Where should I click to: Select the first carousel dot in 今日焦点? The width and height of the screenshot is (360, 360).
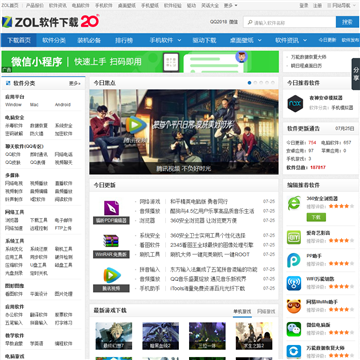[249, 83]
